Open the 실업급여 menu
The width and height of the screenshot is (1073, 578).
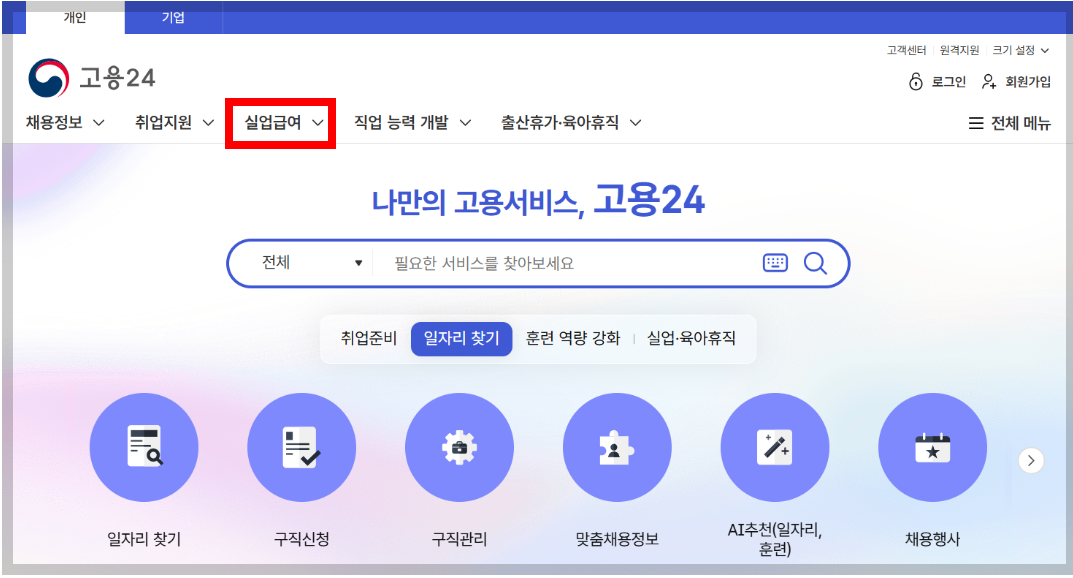[x=280, y=122]
